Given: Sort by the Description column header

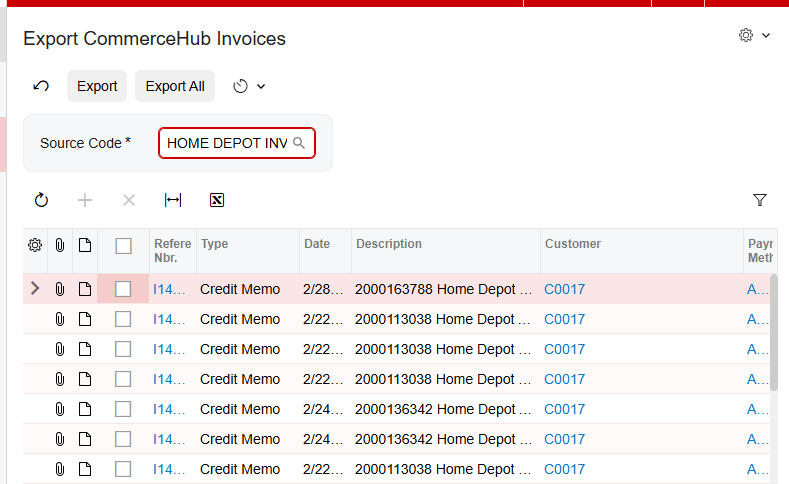Looking at the screenshot, I should pyautogui.click(x=446, y=251).
